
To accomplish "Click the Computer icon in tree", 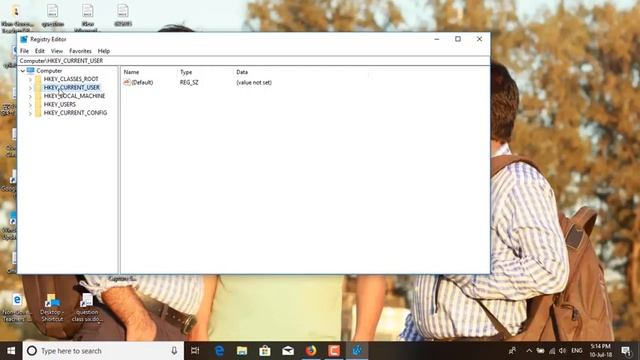I will 31,71.
